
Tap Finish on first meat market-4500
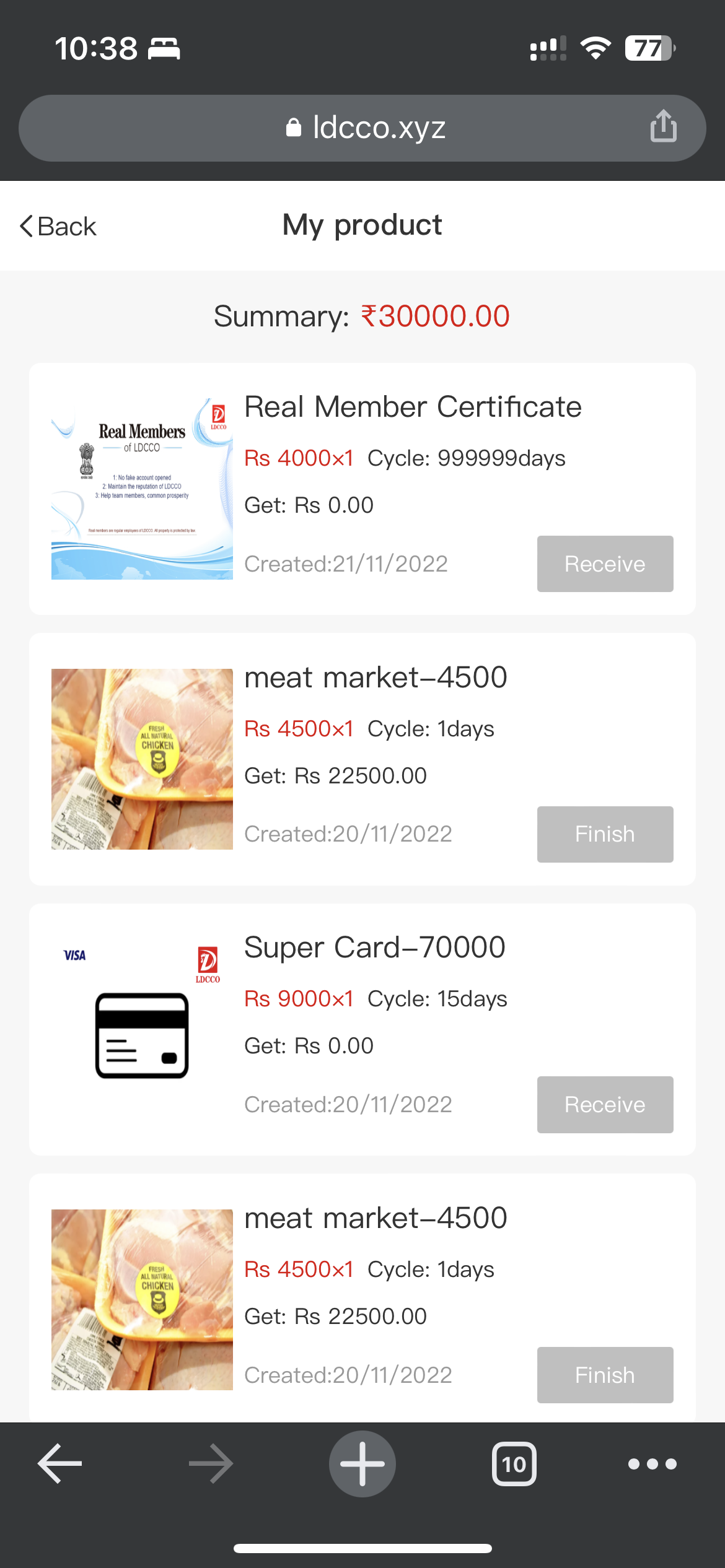[x=605, y=834]
